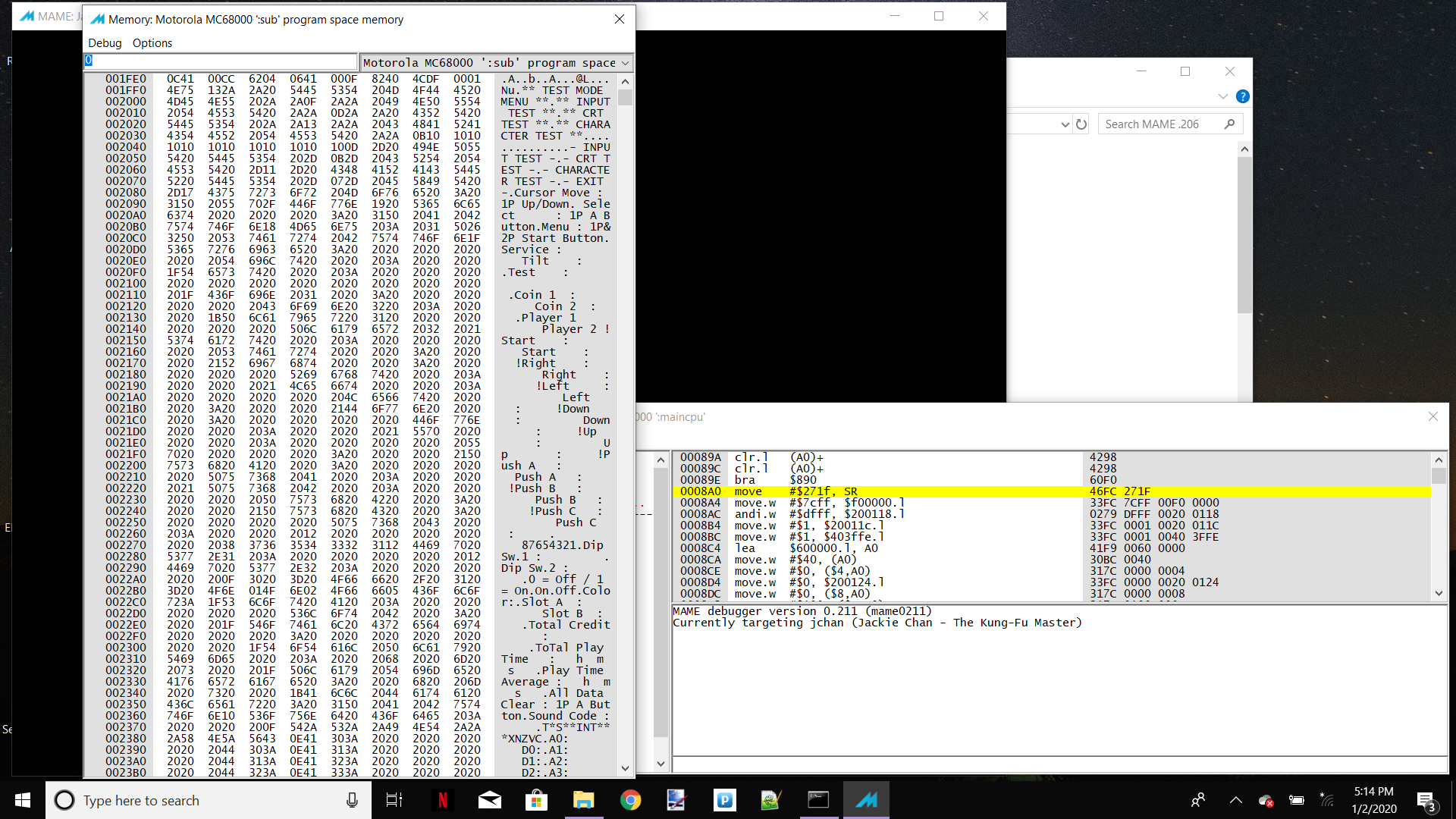Viewport: 1456px width, 819px height.
Task: Select the highlighted disassembly line at 0008A0
Action: pos(1050,491)
